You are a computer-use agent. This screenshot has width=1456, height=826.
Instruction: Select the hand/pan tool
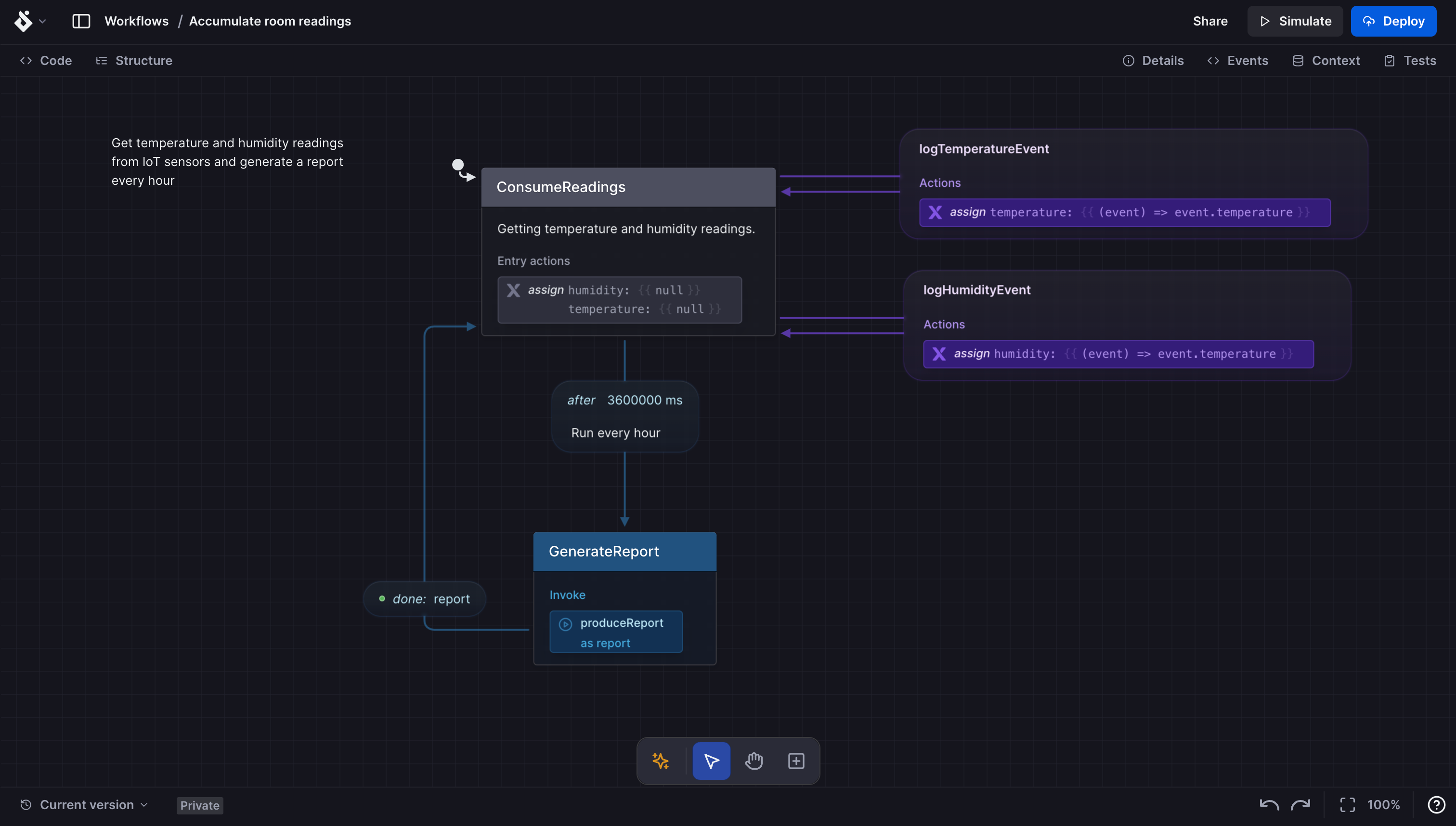(x=755, y=760)
